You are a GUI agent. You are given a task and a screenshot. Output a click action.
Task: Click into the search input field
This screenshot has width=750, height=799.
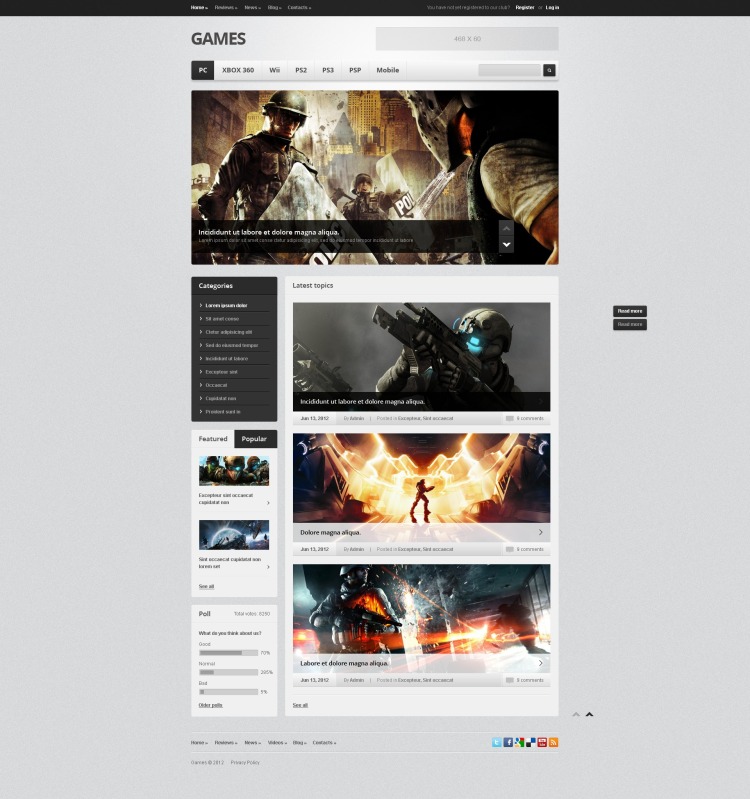click(510, 70)
